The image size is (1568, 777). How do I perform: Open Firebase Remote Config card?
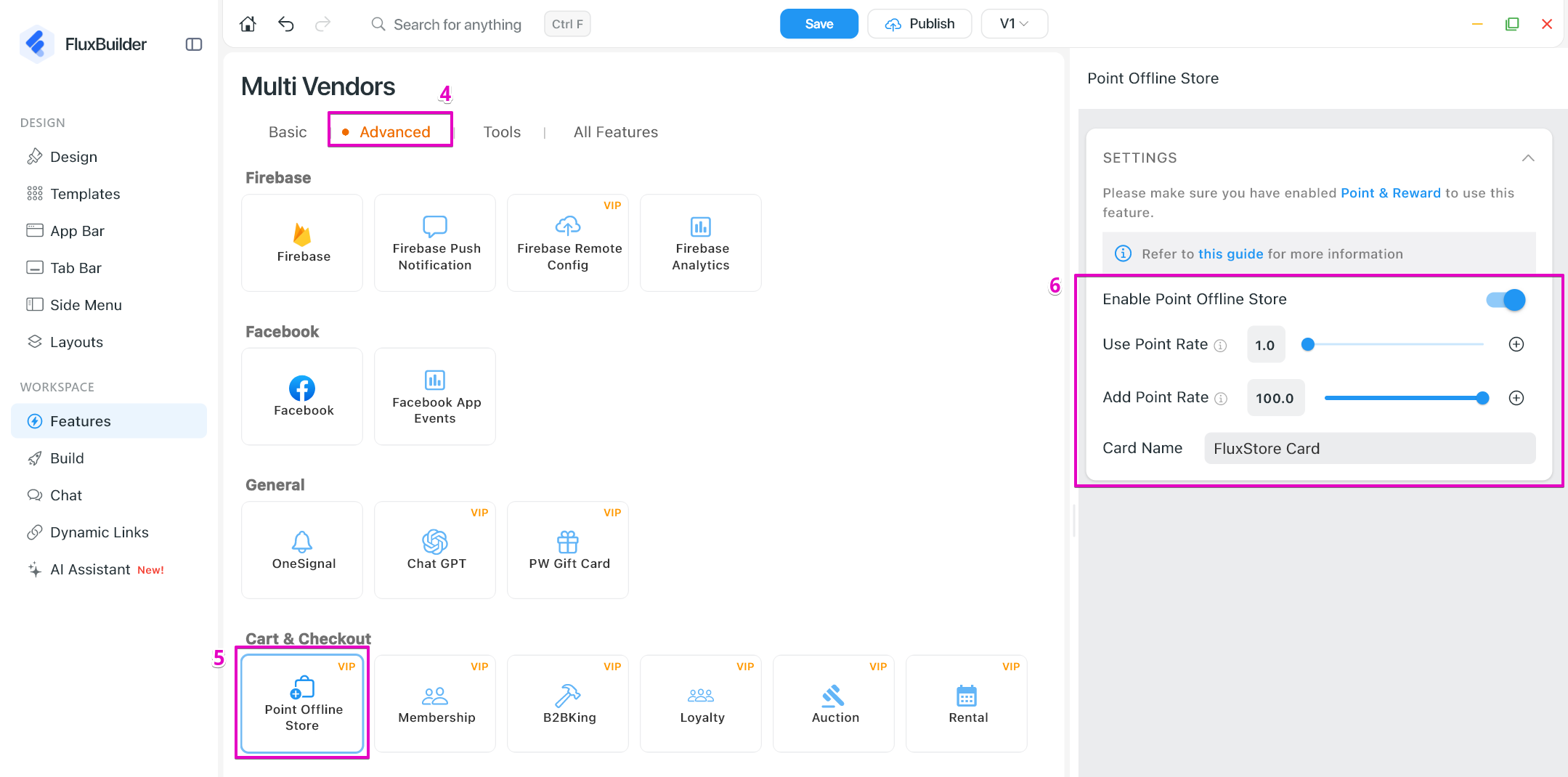tap(568, 243)
